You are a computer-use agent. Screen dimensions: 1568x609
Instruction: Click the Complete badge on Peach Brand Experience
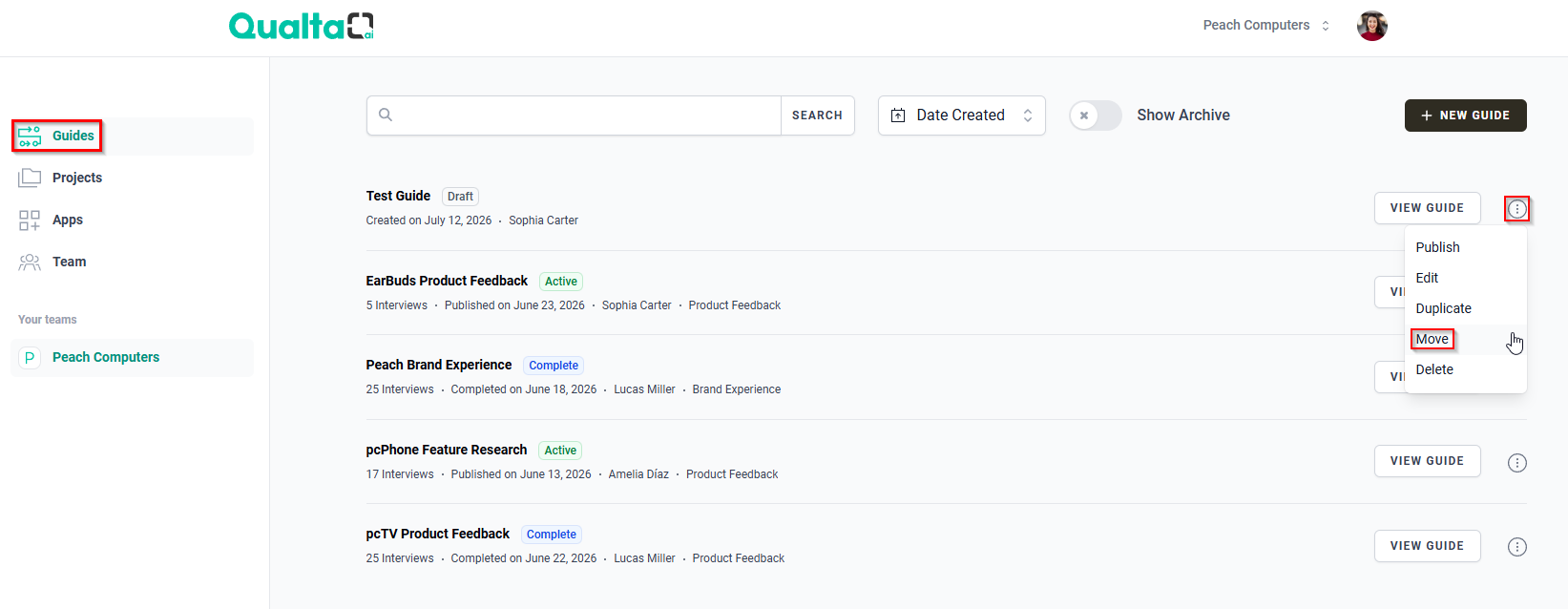pos(554,366)
